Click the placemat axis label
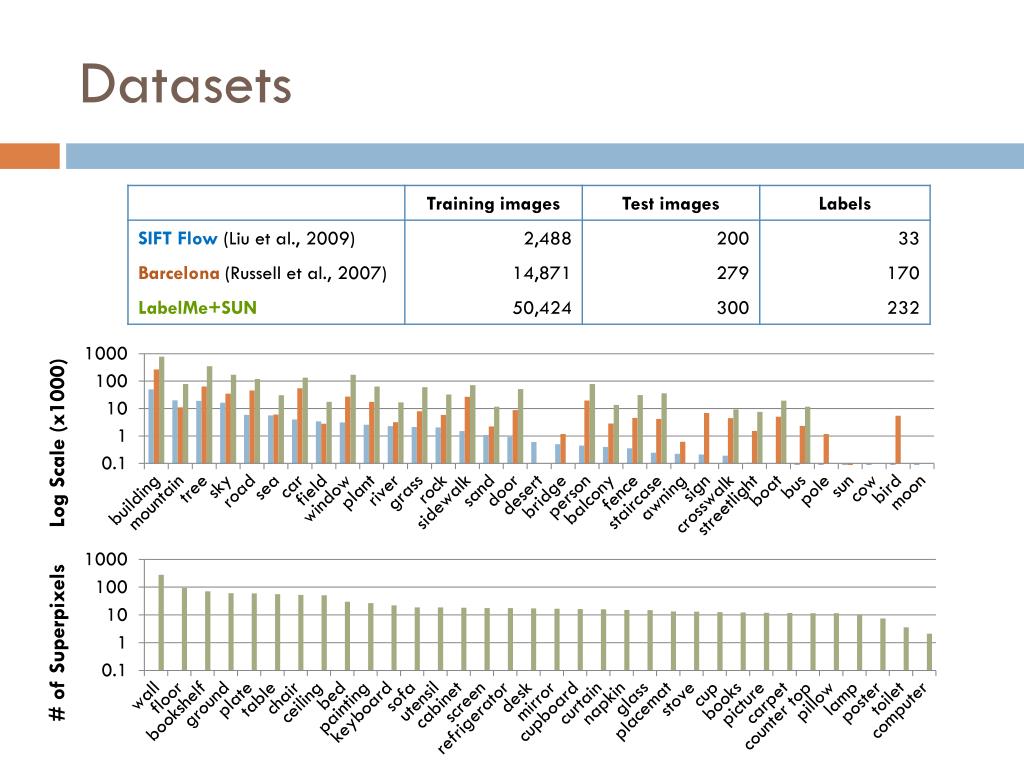 (643, 711)
